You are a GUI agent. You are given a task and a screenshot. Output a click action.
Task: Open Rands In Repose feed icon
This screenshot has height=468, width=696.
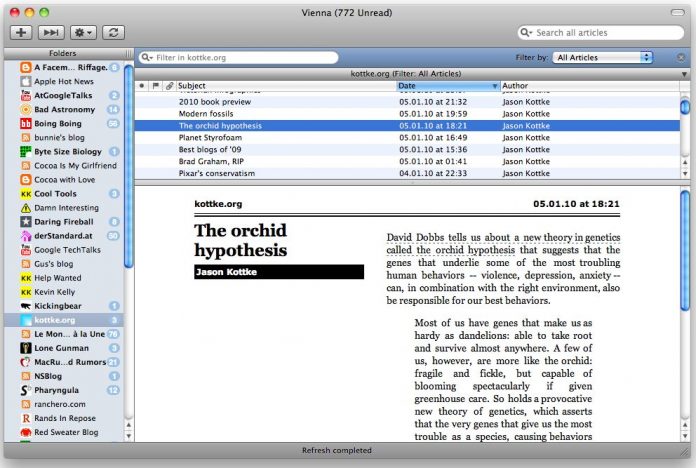26,418
